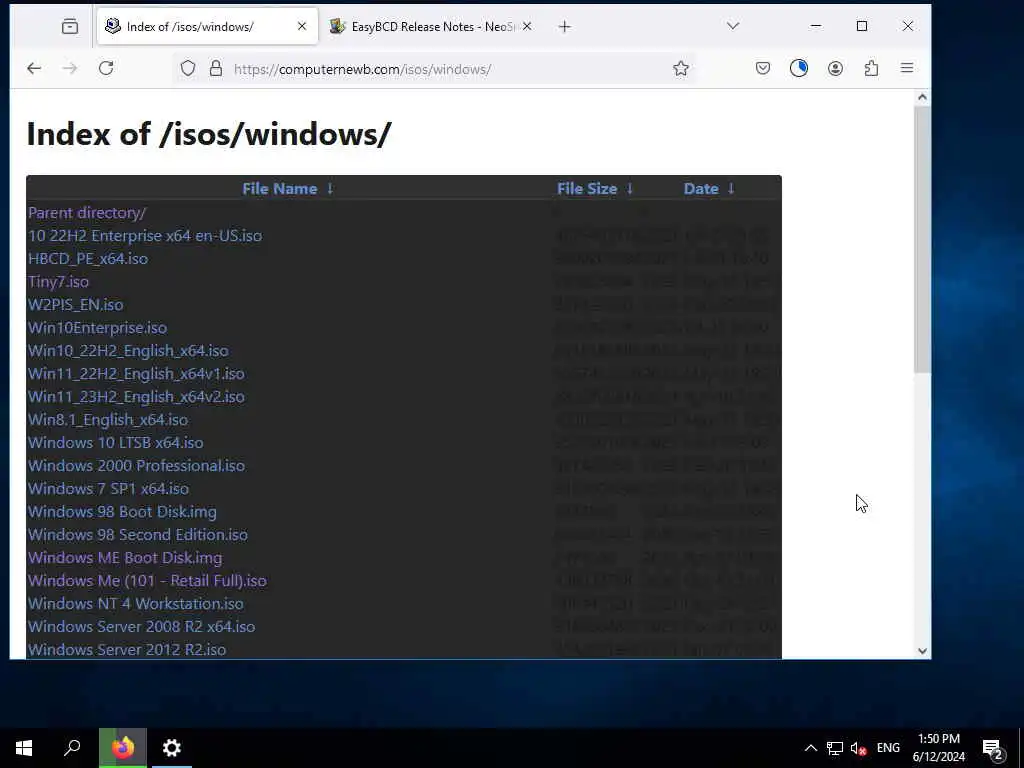1024x768 pixels.
Task: Open Settings gear in taskbar
Action: 172,748
